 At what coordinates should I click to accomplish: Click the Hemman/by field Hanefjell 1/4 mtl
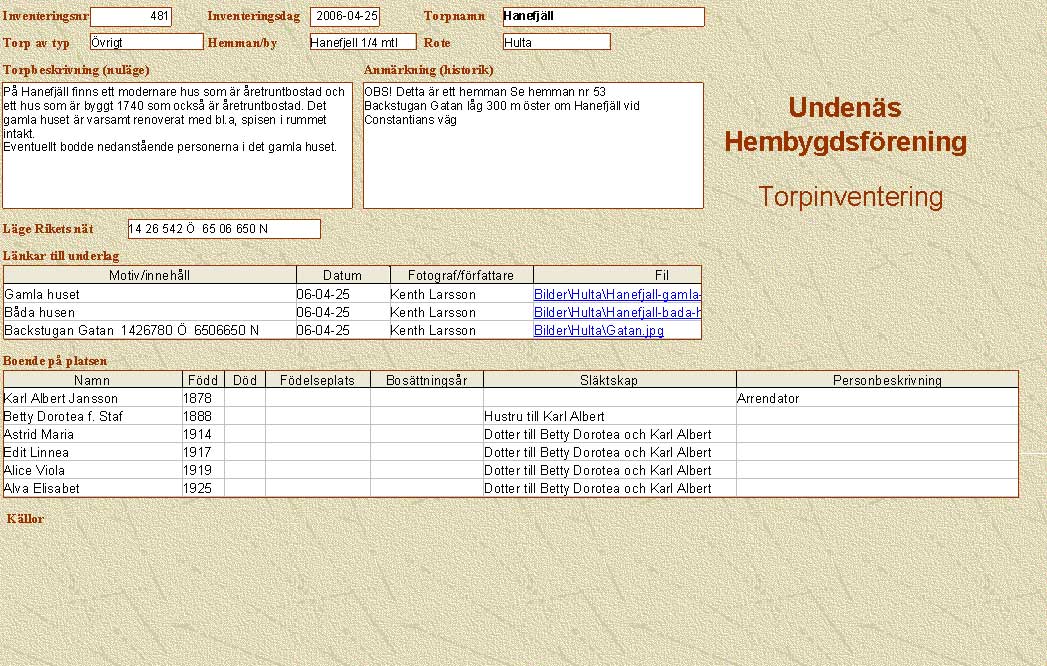pos(362,42)
